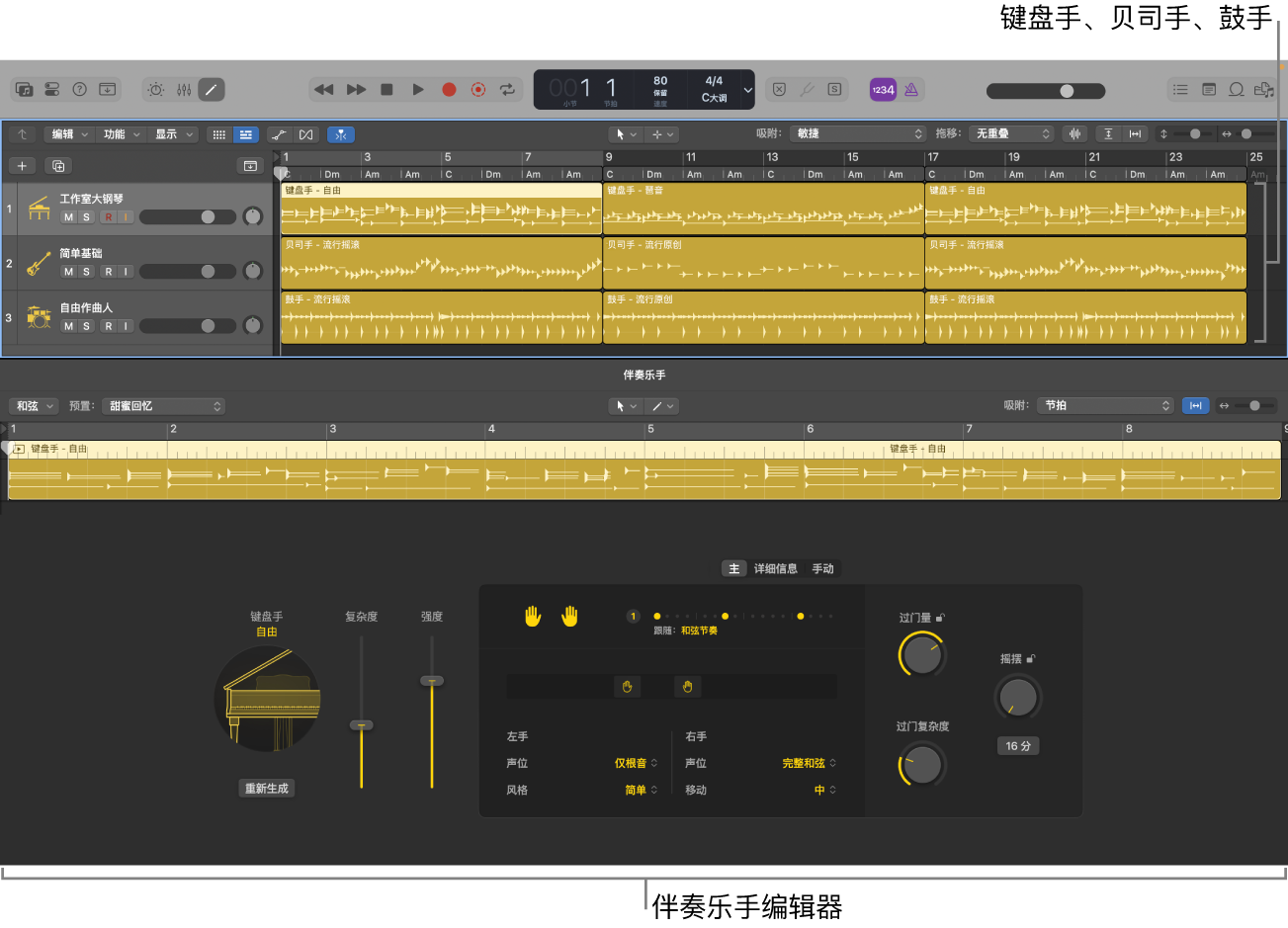Image resolution: width=1288 pixels, height=928 pixels.
Task: Toggle the waveform zoom icon
Action: pyautogui.click(x=1074, y=134)
